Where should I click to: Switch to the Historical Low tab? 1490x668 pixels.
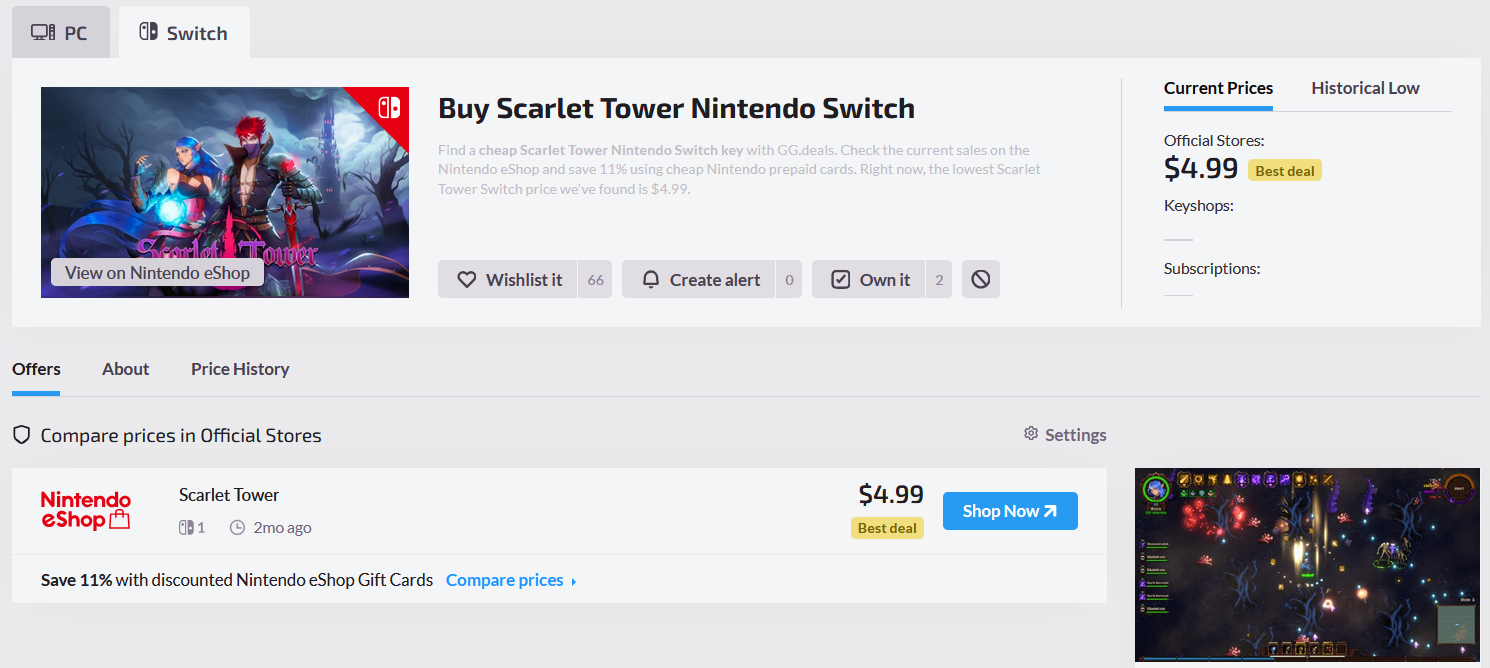[1365, 88]
